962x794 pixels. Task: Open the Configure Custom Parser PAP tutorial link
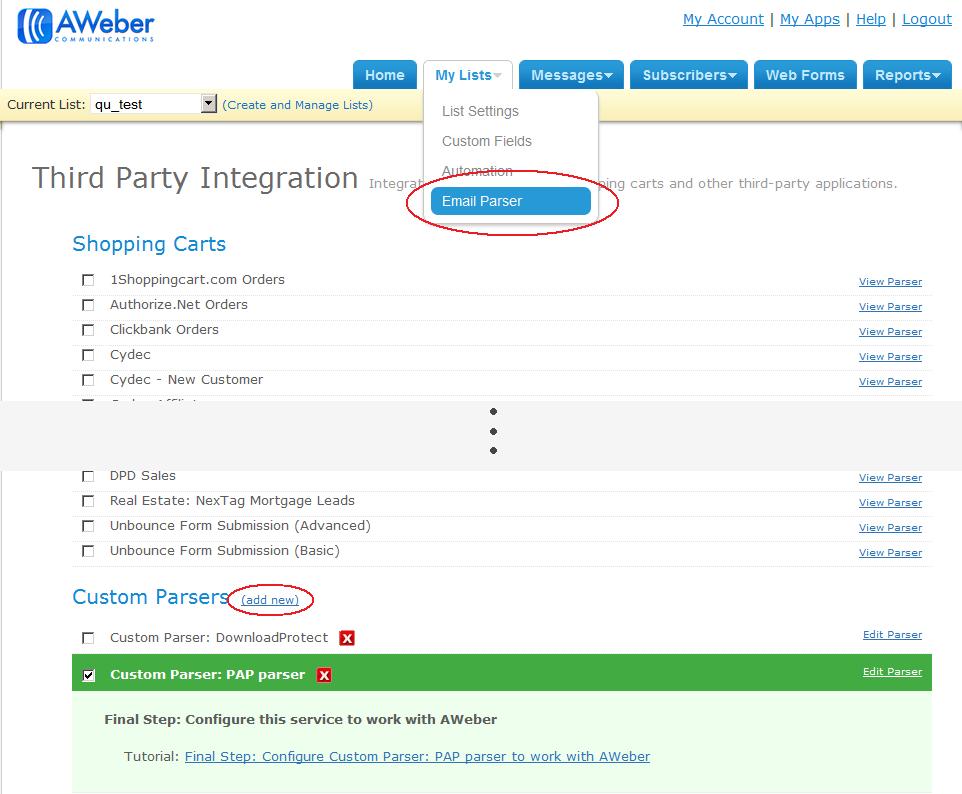[417, 757]
